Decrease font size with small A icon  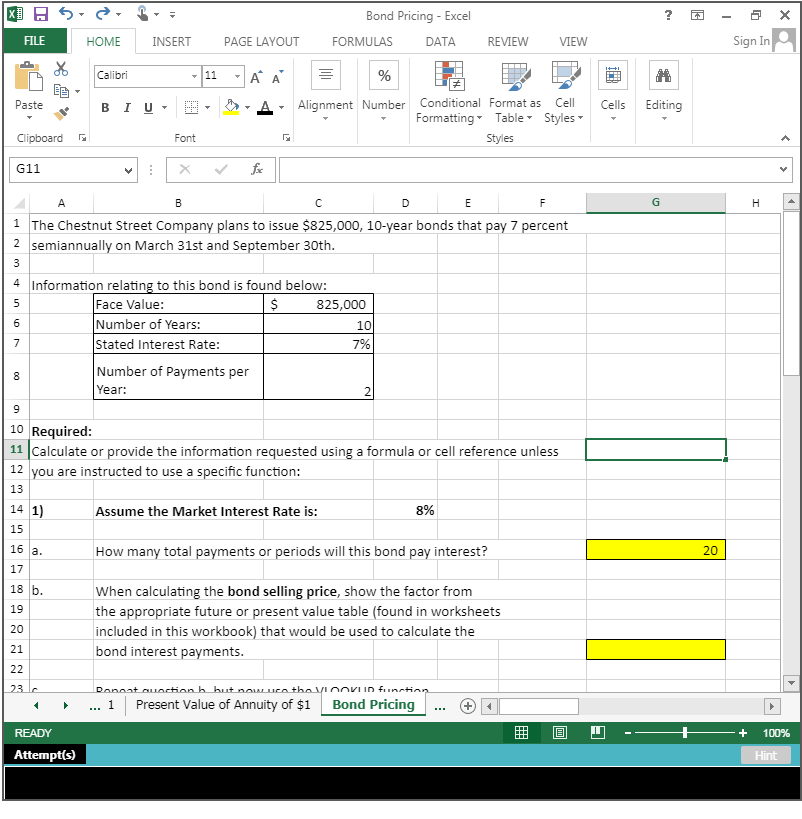pyautogui.click(x=277, y=77)
